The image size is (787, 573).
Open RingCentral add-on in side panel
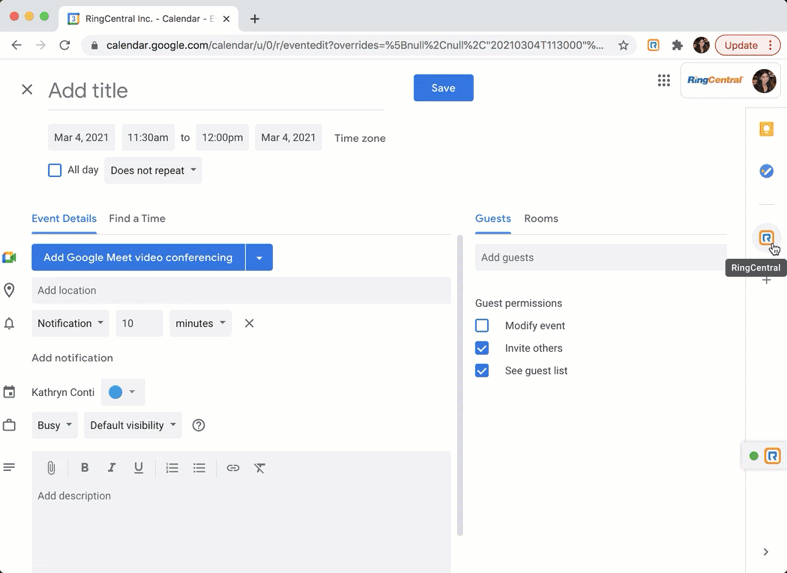click(766, 238)
